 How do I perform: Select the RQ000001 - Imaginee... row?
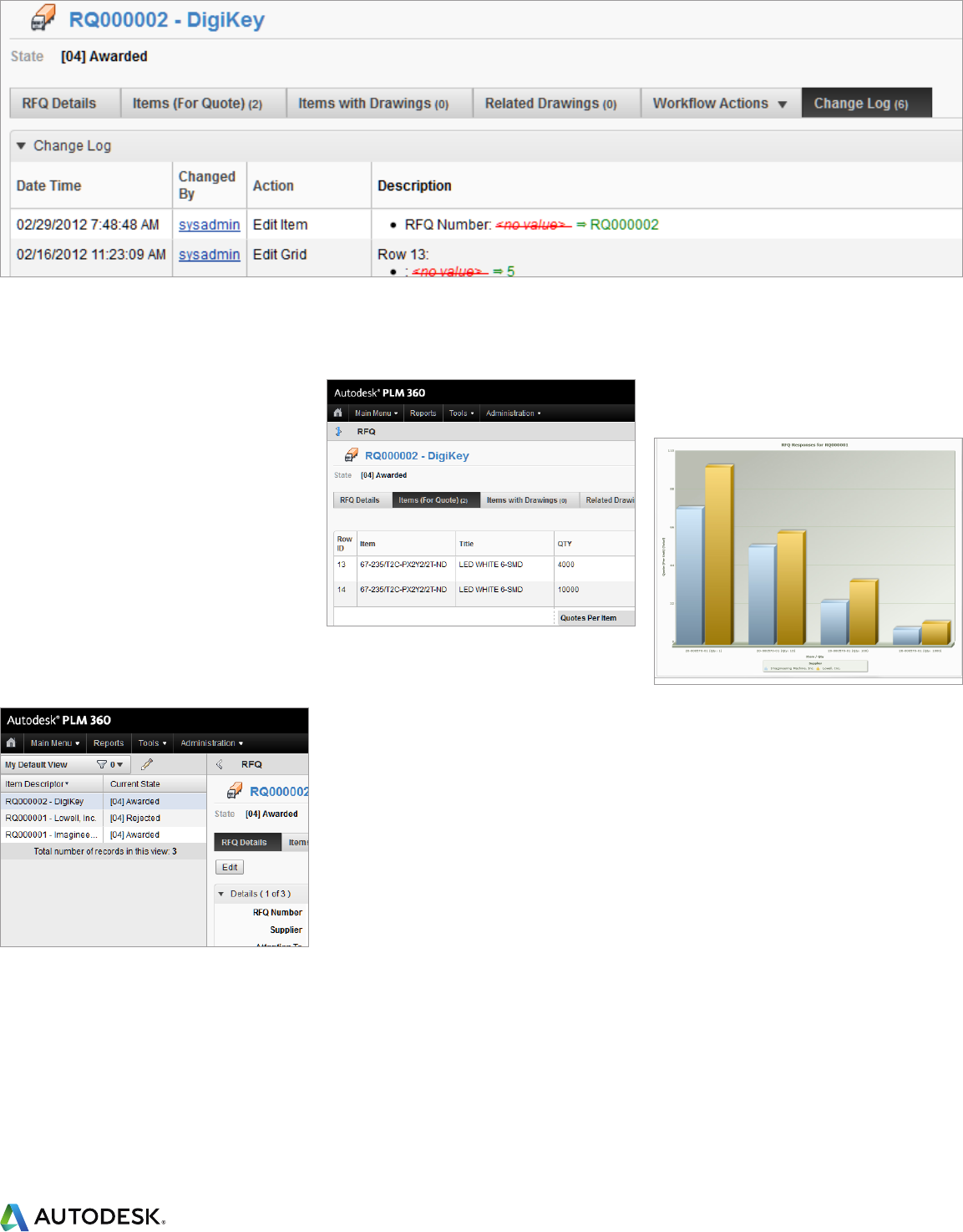tap(104, 834)
